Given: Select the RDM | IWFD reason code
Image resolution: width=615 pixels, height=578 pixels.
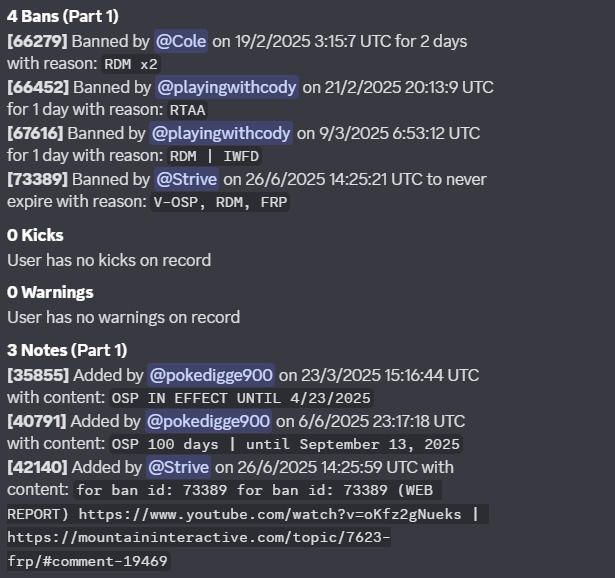Looking at the screenshot, I should tap(214, 156).
